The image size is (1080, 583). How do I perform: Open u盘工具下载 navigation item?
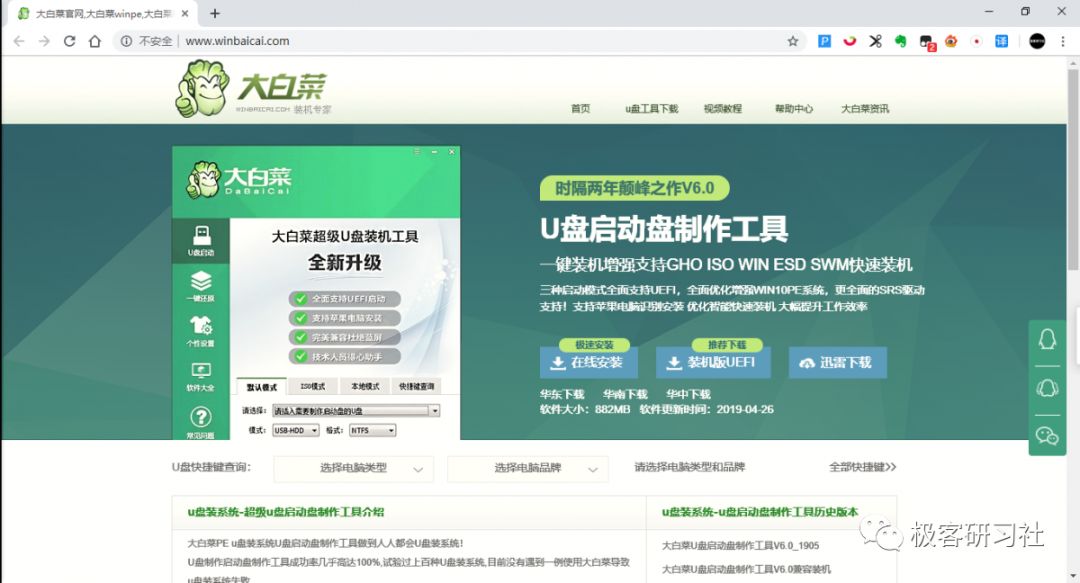652,108
